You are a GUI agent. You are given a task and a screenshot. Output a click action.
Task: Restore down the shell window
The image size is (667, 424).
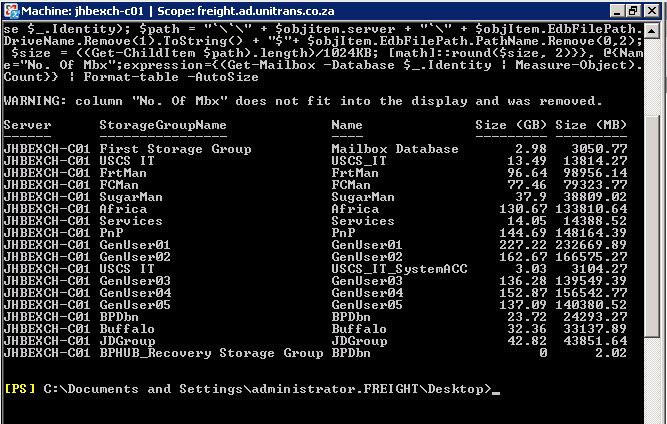(x=633, y=11)
